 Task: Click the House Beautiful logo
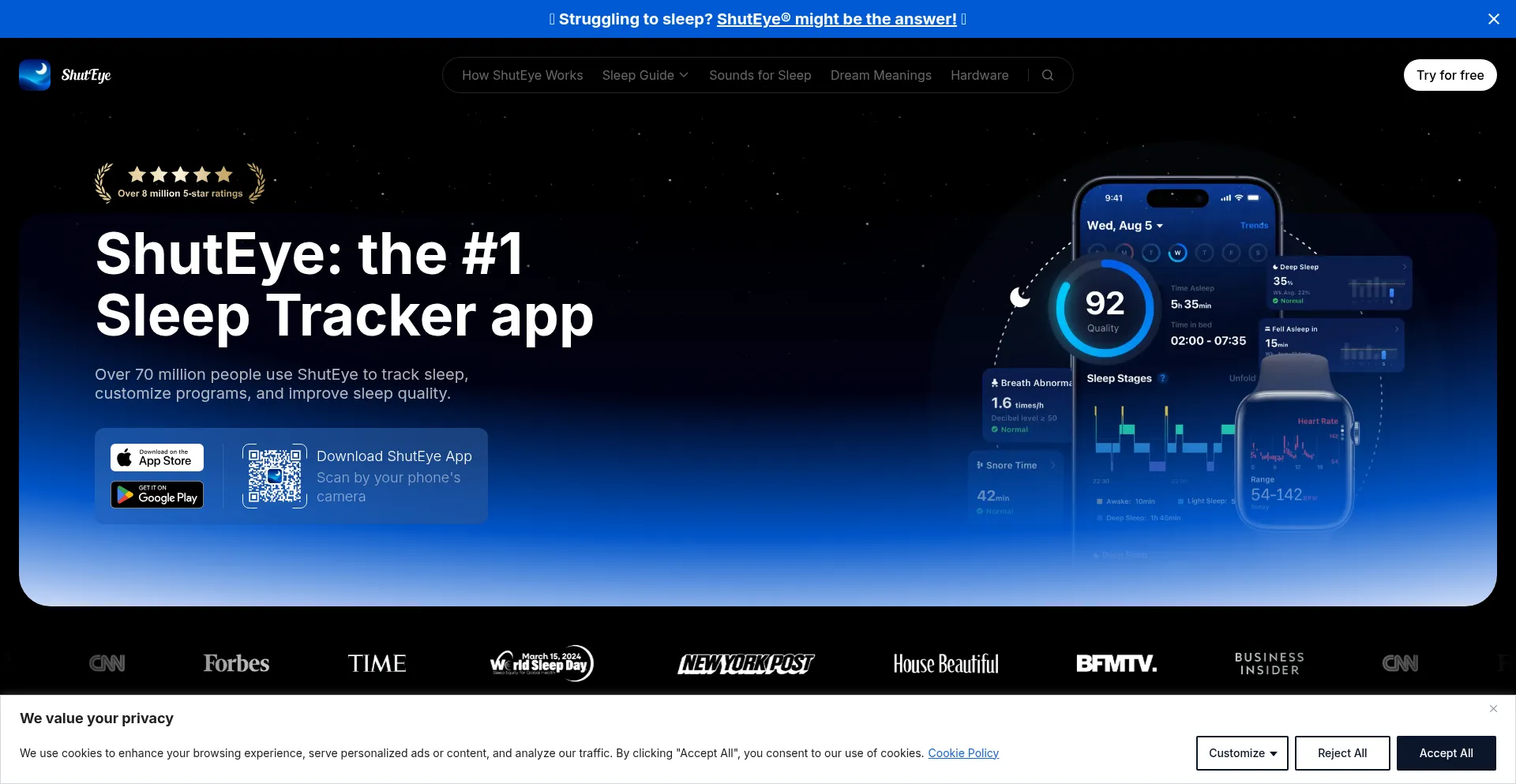pyautogui.click(x=946, y=664)
